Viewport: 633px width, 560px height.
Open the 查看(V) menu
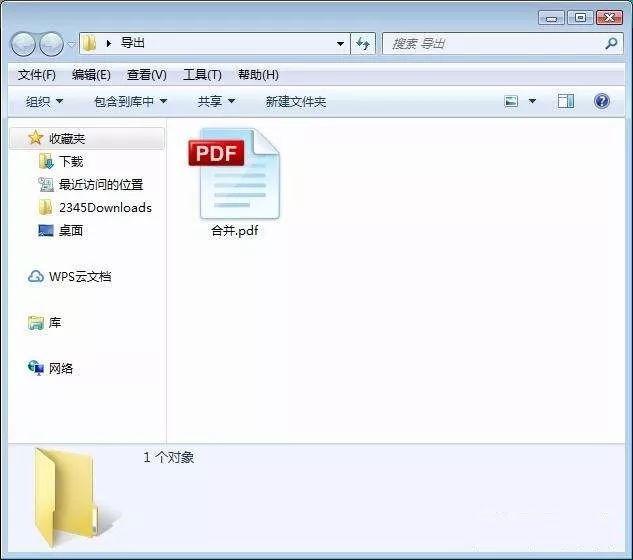point(147,75)
